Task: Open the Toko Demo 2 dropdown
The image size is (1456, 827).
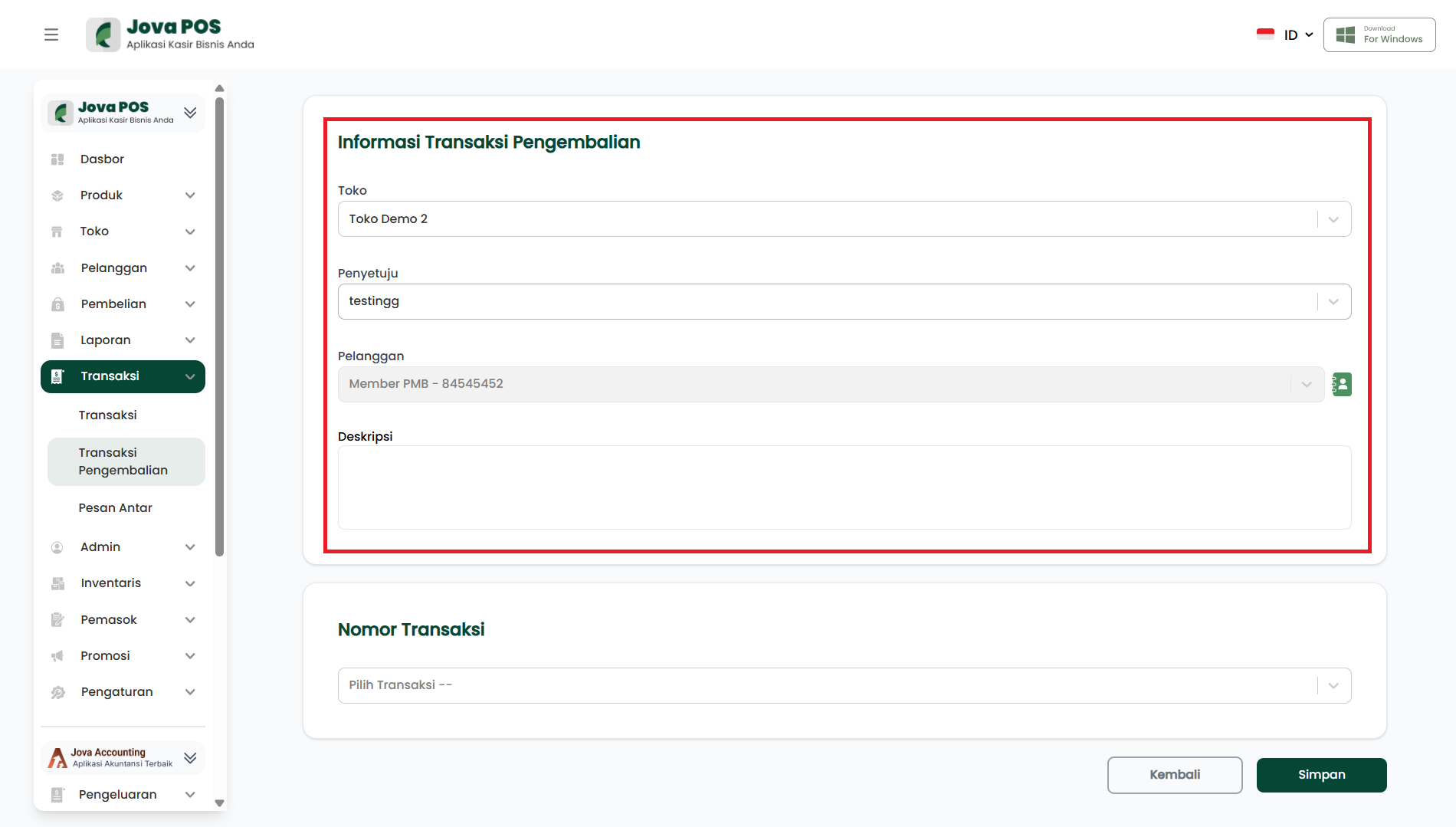Action: pos(1333,219)
